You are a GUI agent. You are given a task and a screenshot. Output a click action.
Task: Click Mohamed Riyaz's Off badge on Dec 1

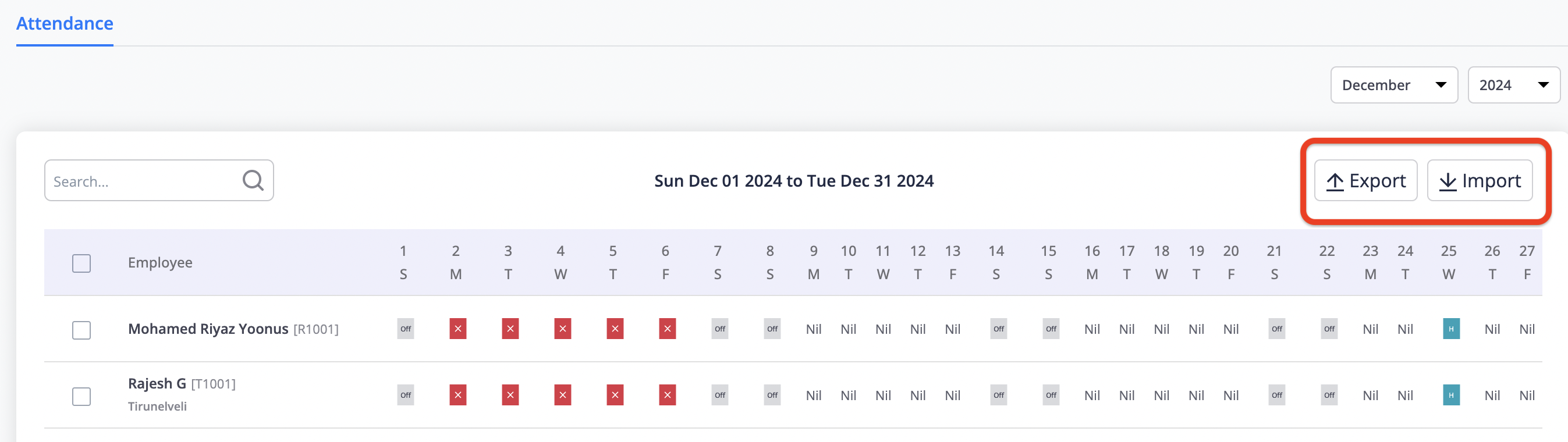(x=406, y=329)
